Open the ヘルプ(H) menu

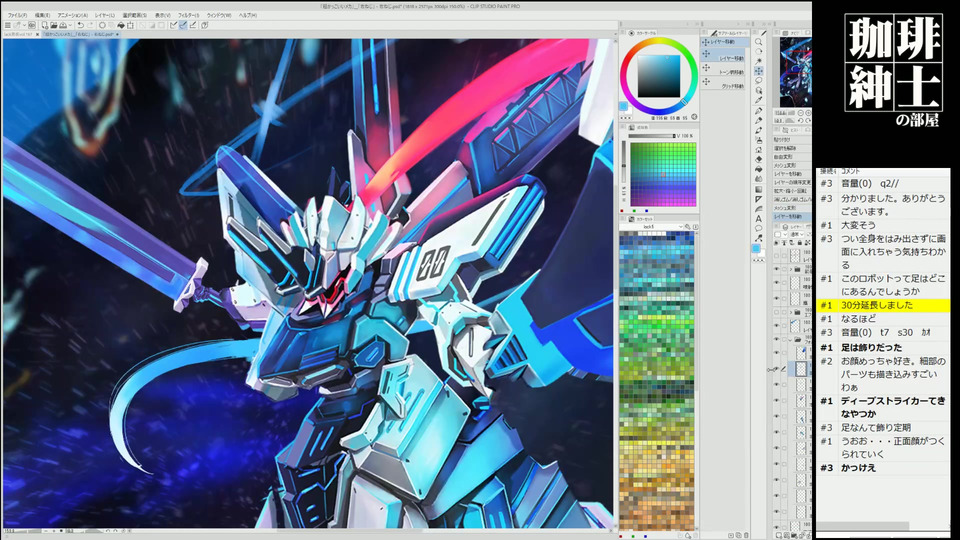248,15
